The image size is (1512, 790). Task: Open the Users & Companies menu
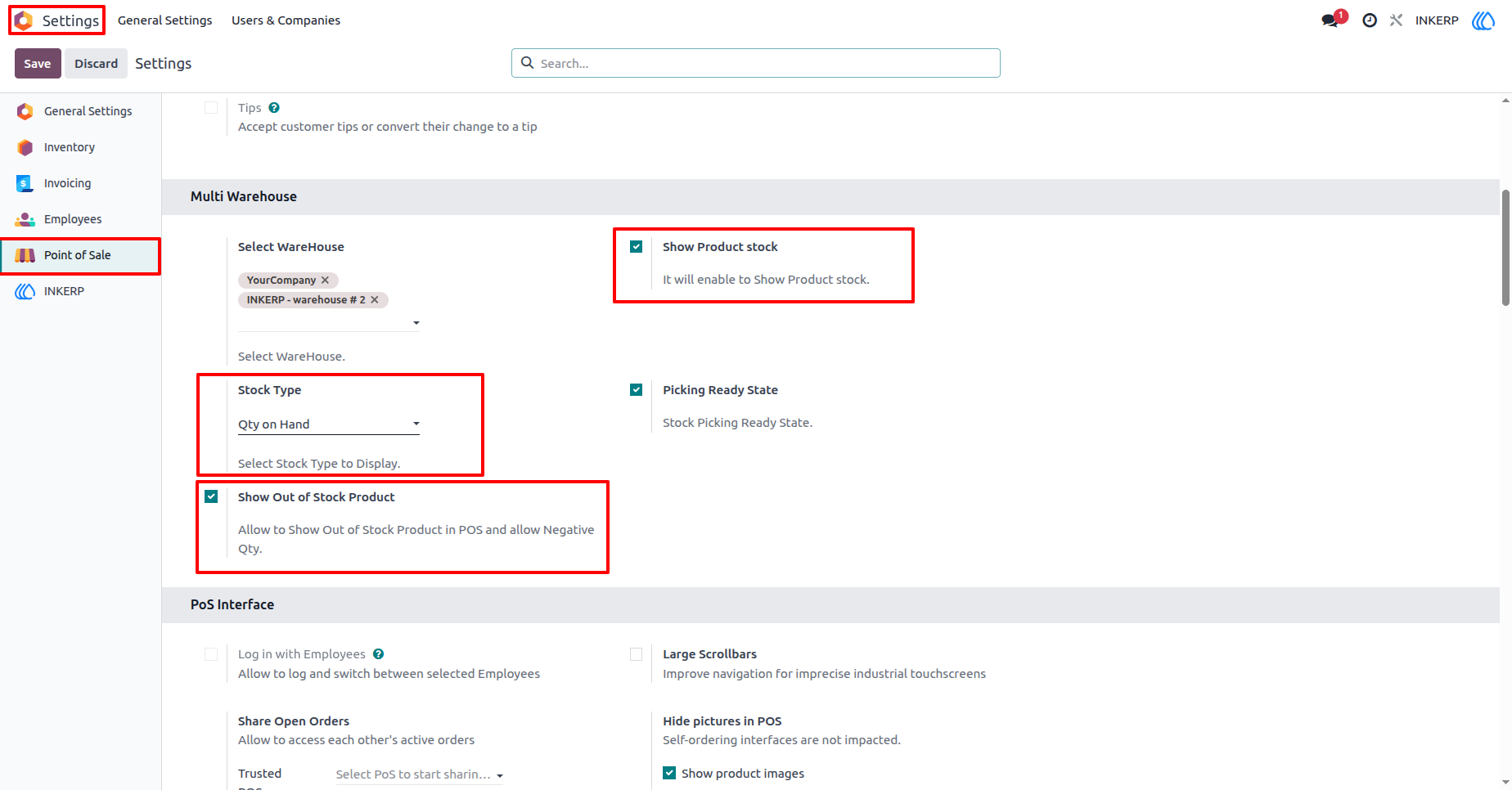(286, 20)
